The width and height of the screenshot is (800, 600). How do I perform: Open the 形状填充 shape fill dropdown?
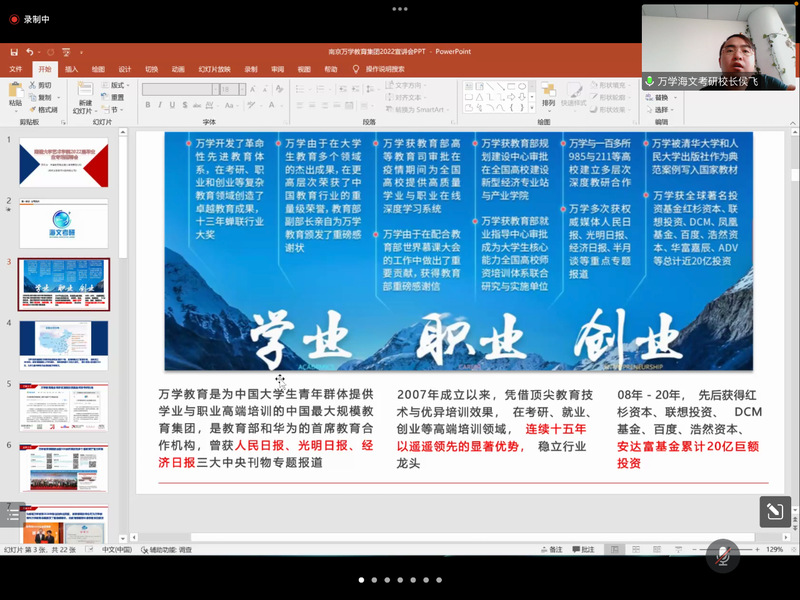(611, 85)
